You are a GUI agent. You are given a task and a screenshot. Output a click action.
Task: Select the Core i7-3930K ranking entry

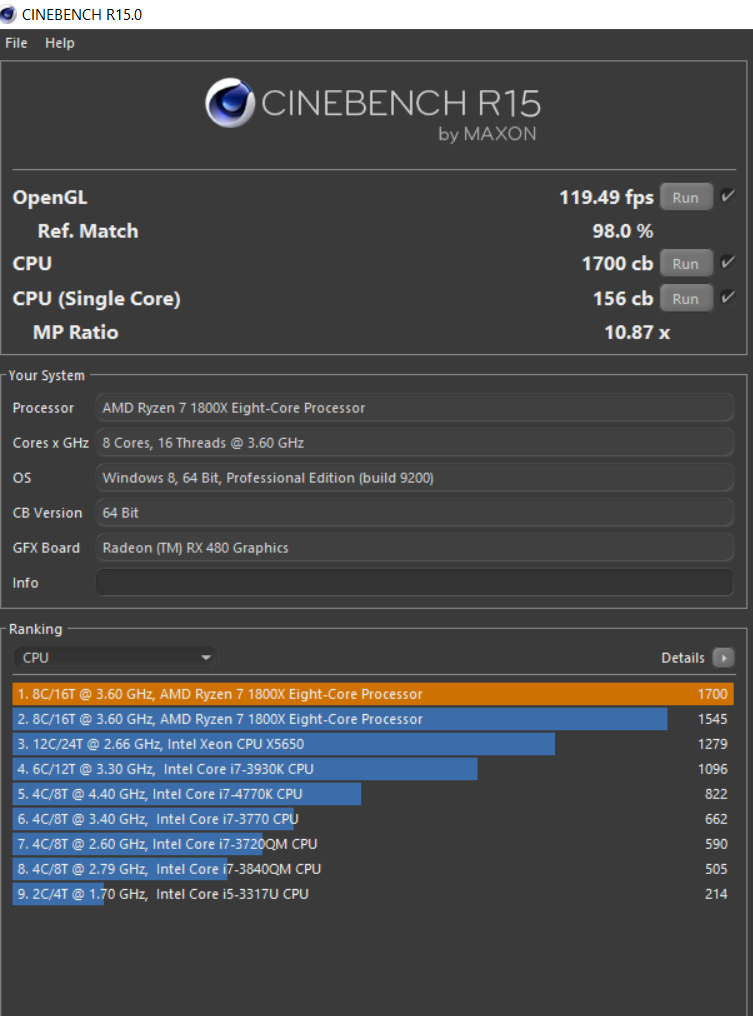click(x=373, y=769)
